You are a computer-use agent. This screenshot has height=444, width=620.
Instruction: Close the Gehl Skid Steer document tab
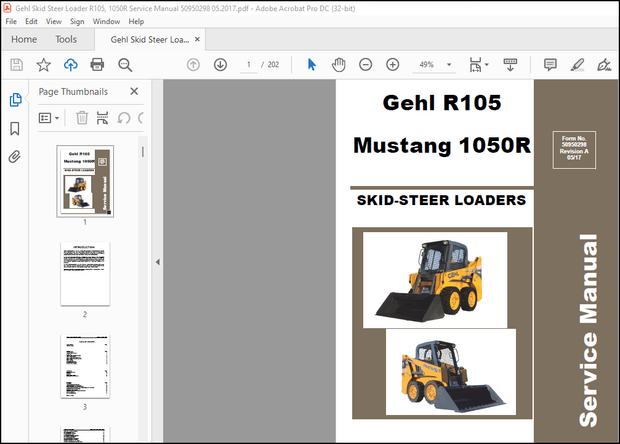[x=197, y=39]
